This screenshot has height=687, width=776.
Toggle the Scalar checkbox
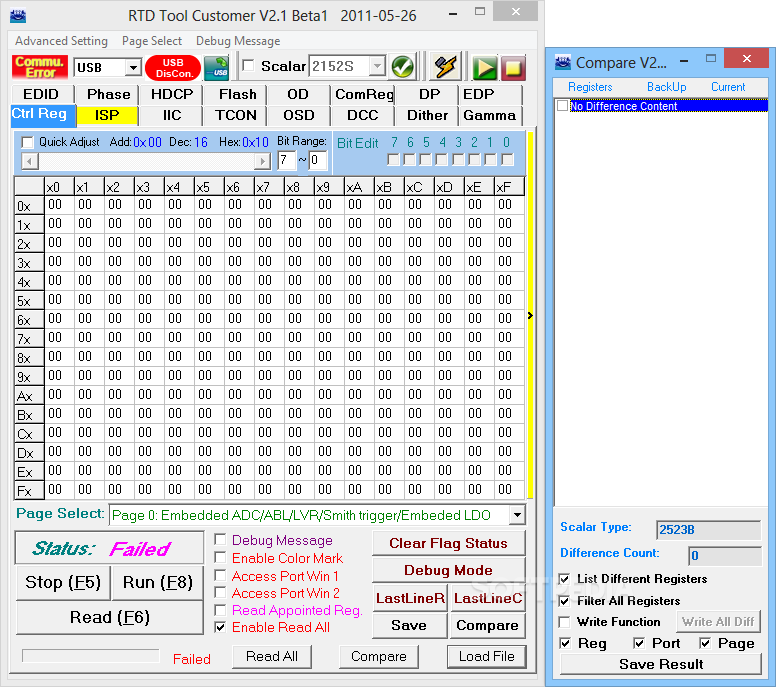click(x=248, y=65)
